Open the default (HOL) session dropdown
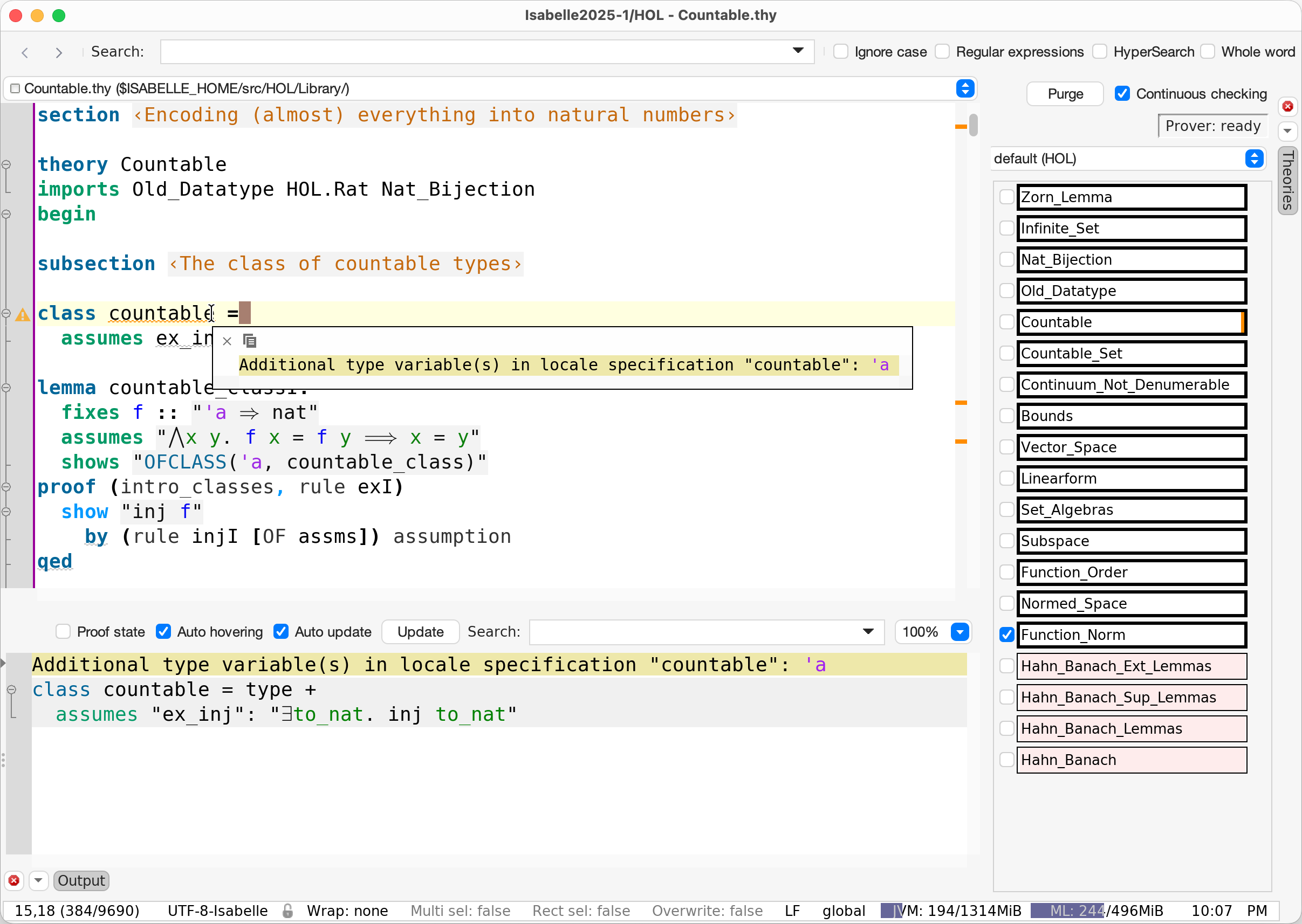 coord(1253,158)
